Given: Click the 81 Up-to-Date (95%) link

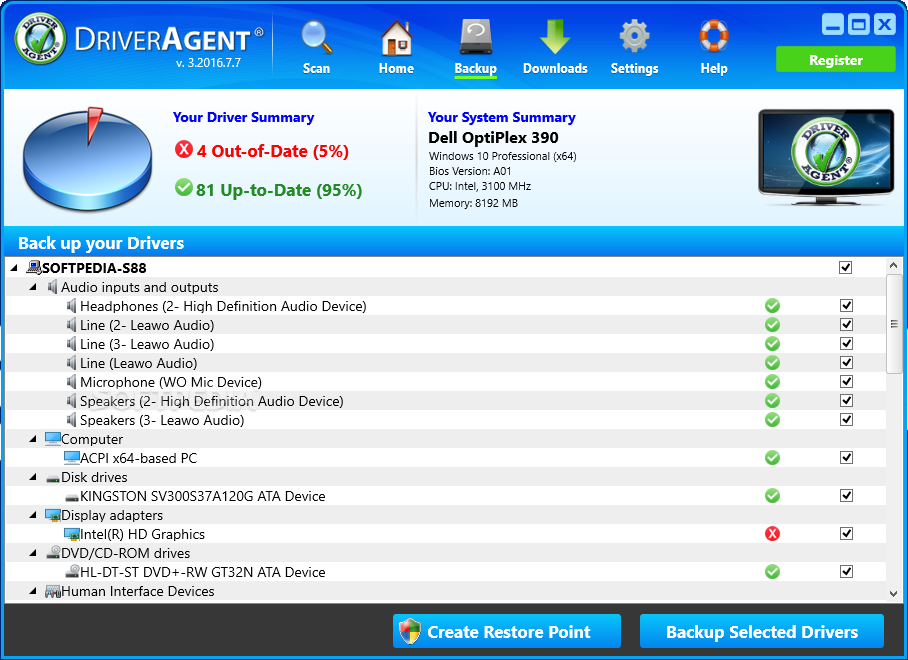Looking at the screenshot, I should point(279,190).
